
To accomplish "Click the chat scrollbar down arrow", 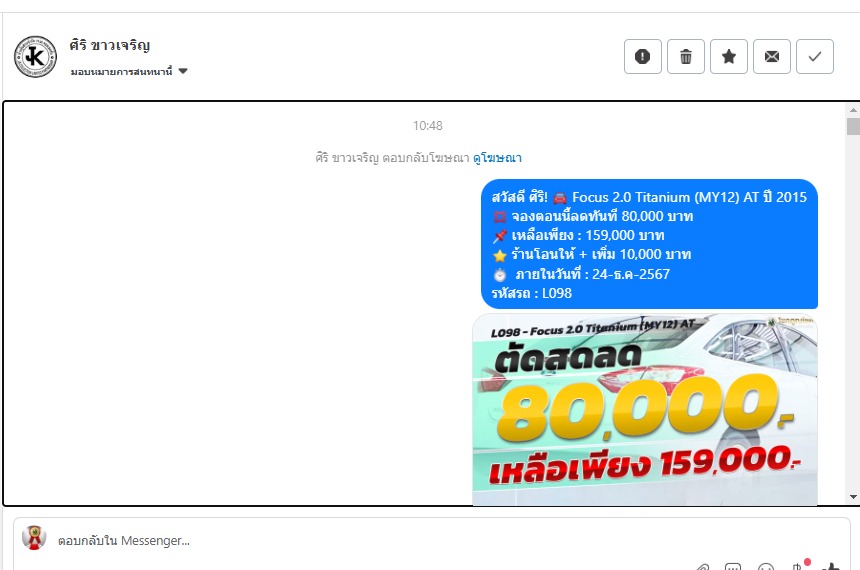I will pyautogui.click(x=853, y=497).
